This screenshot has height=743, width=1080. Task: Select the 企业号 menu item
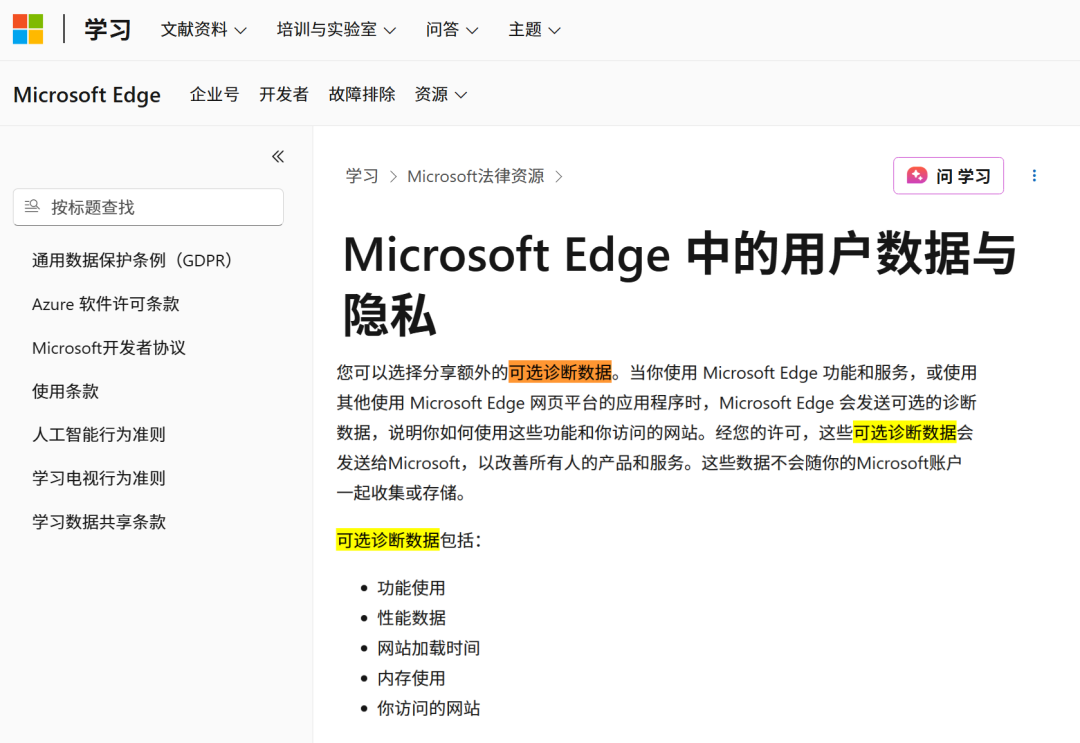coord(214,94)
